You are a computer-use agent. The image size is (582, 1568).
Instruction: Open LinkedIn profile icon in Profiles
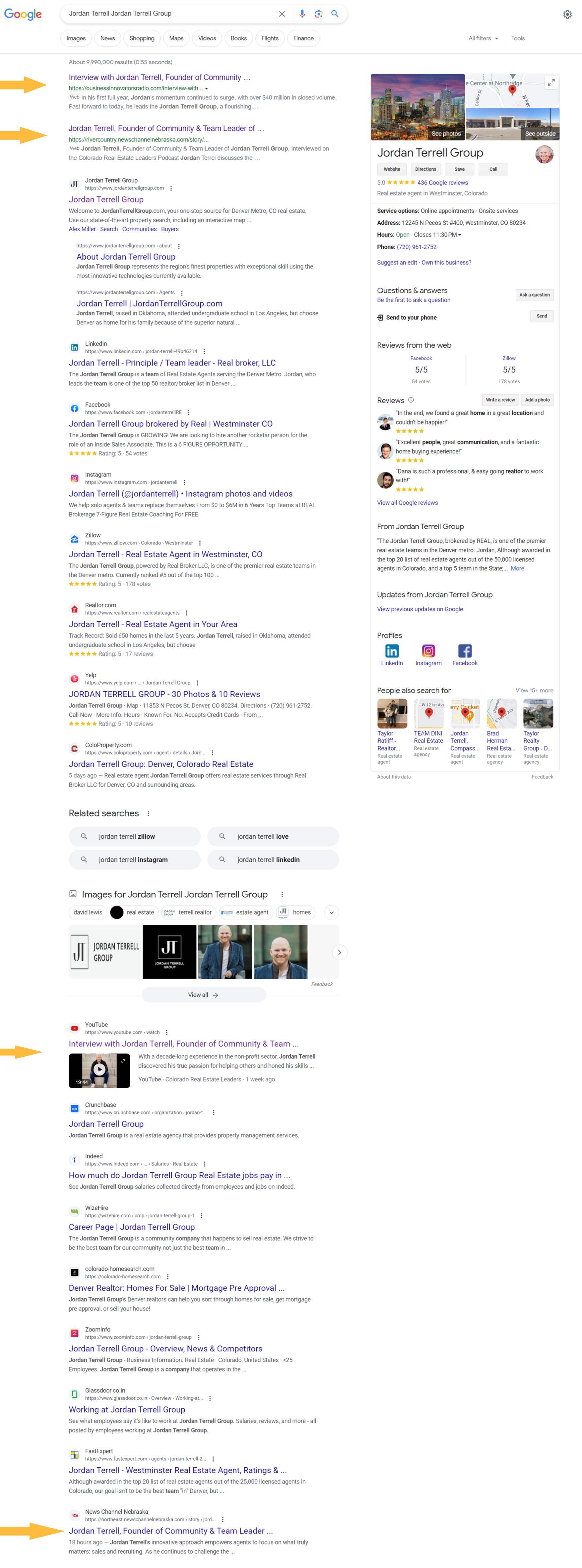(x=392, y=651)
